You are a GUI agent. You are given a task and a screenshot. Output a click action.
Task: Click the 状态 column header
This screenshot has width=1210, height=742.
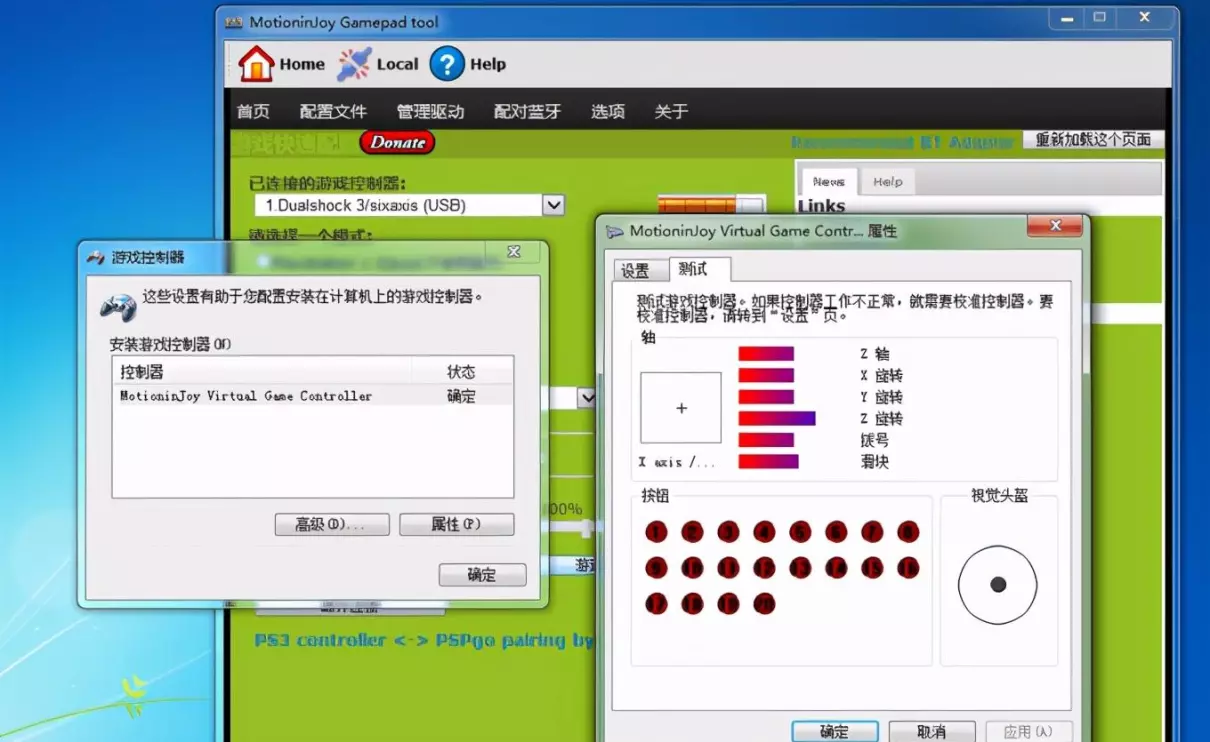tap(461, 372)
